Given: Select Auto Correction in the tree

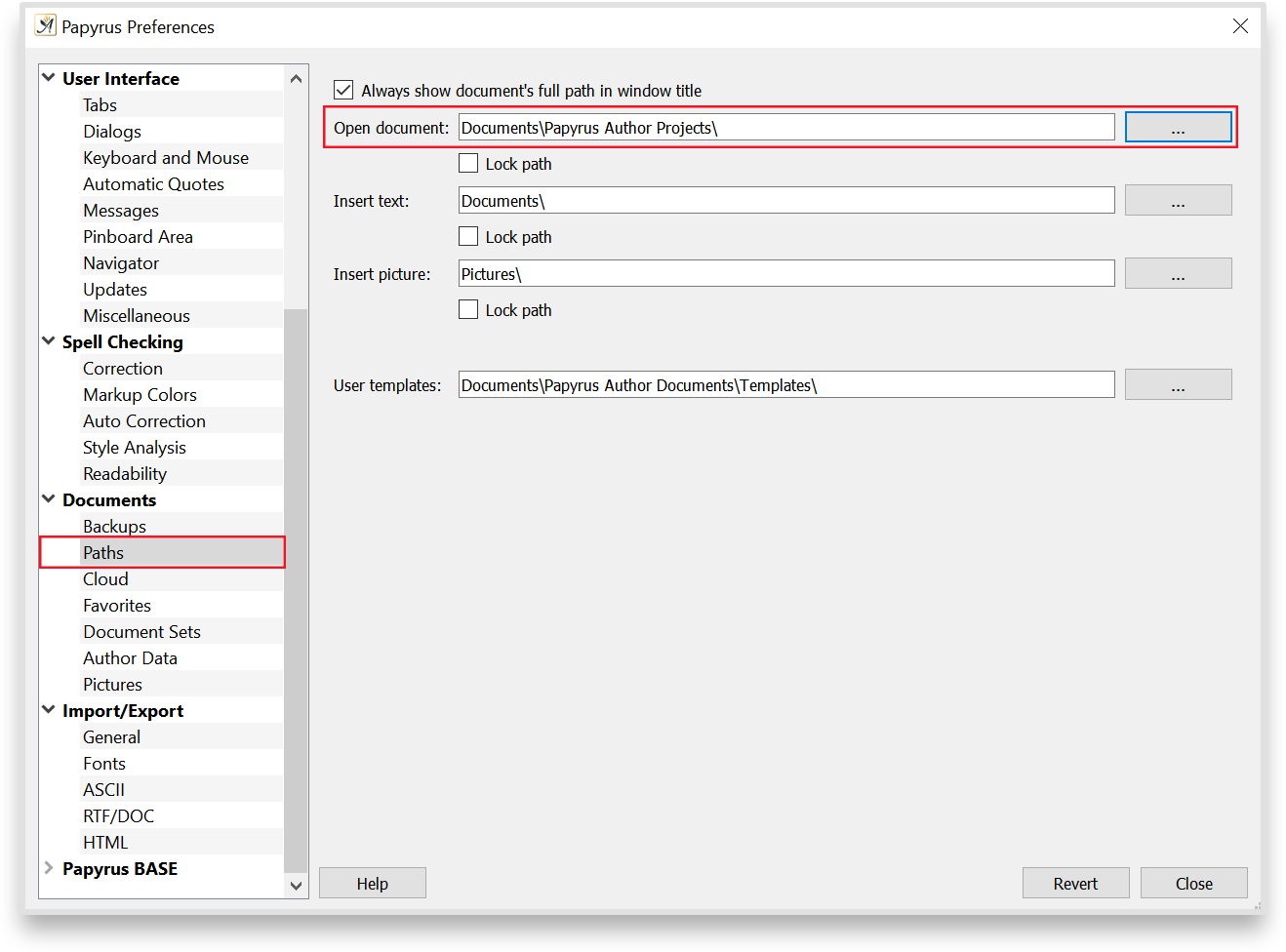Looking at the screenshot, I should [x=144, y=421].
